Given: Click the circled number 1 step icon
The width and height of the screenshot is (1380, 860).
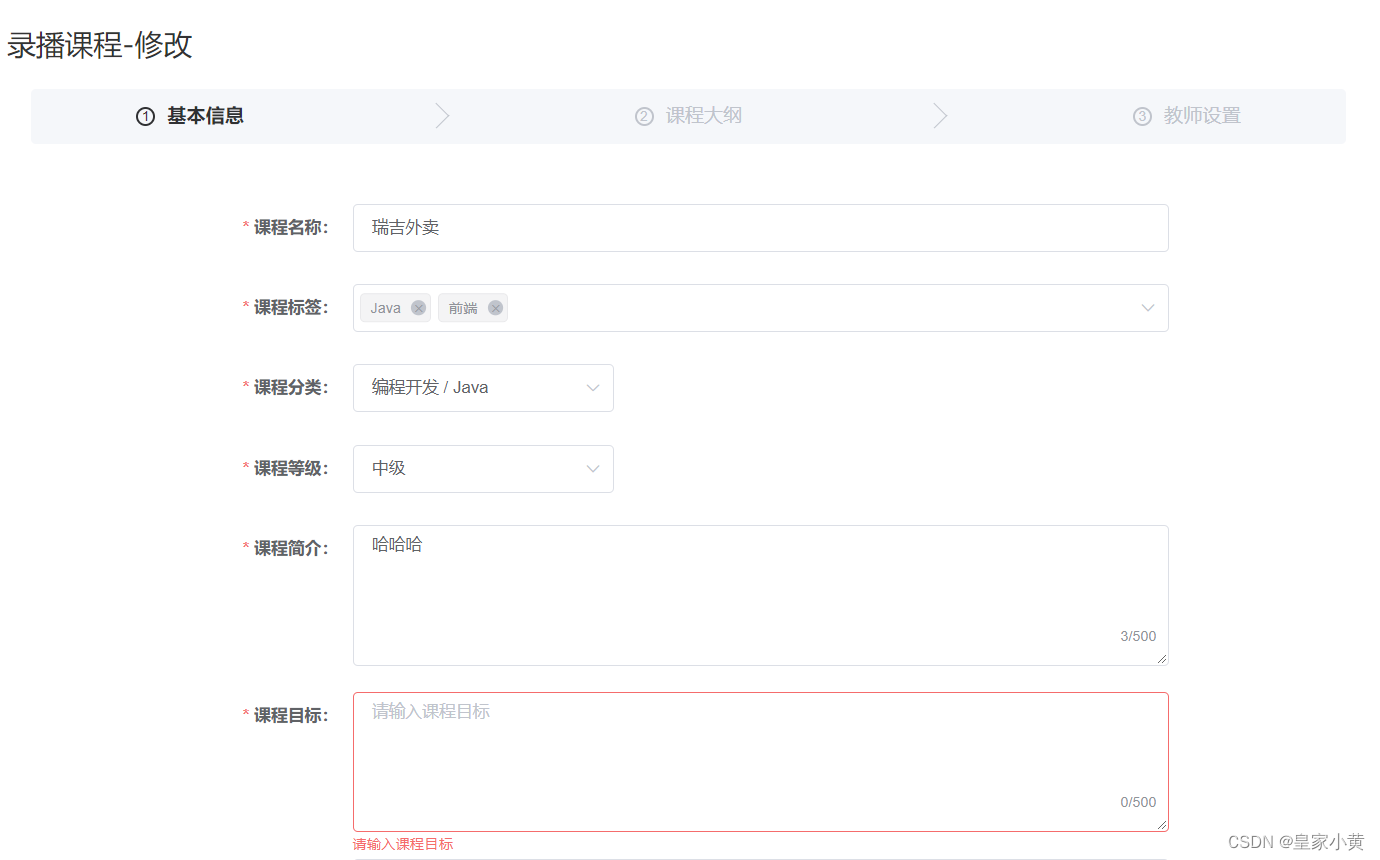Looking at the screenshot, I should (145, 117).
